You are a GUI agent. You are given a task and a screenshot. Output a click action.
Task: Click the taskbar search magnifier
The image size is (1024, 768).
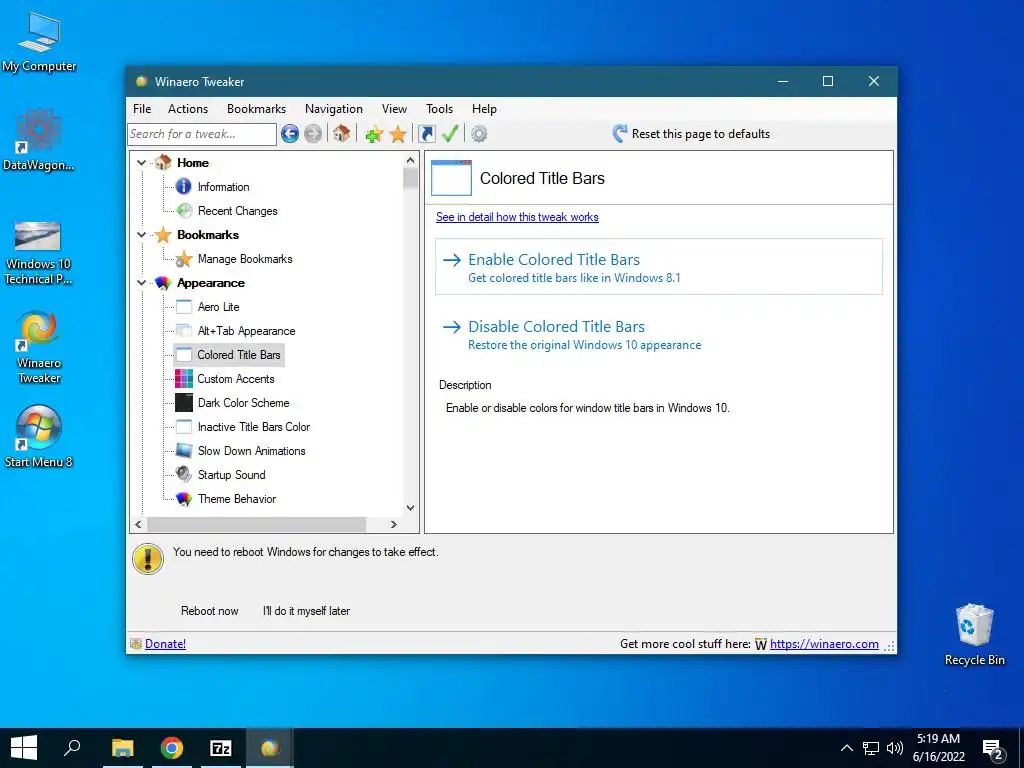(x=72, y=748)
